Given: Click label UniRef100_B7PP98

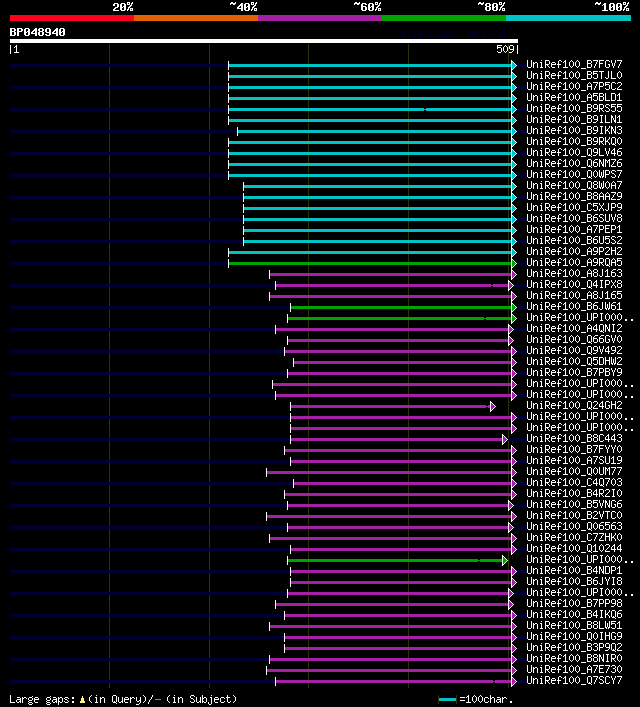Looking at the screenshot, I should tap(574, 603).
